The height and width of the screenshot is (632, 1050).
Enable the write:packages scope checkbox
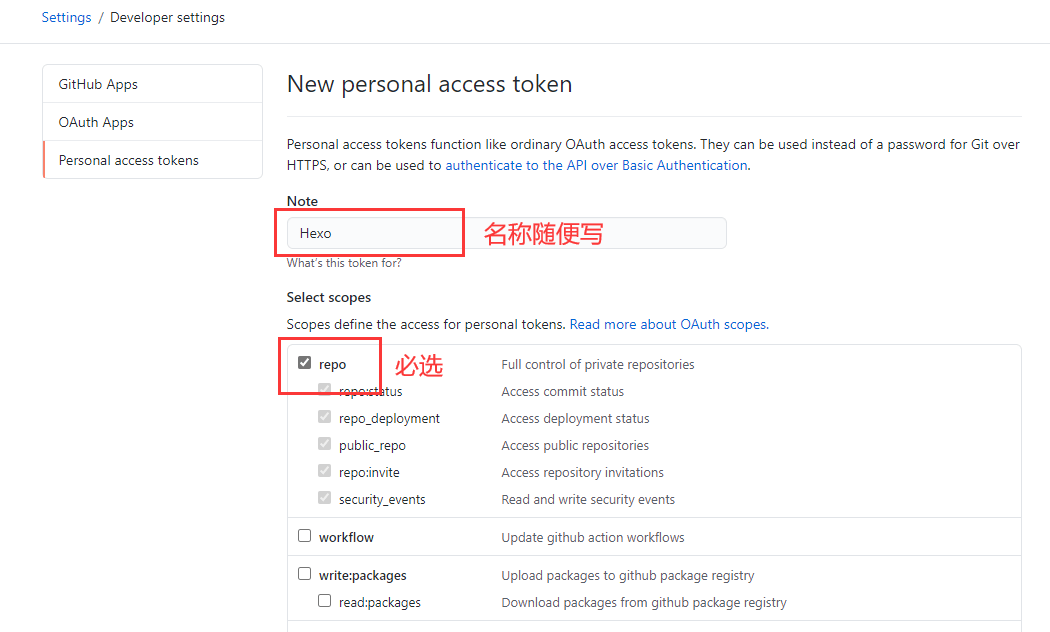tap(305, 574)
